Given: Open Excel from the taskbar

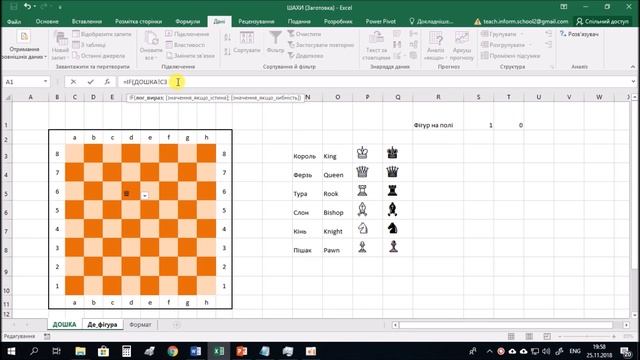Looking at the screenshot, I should (219, 351).
